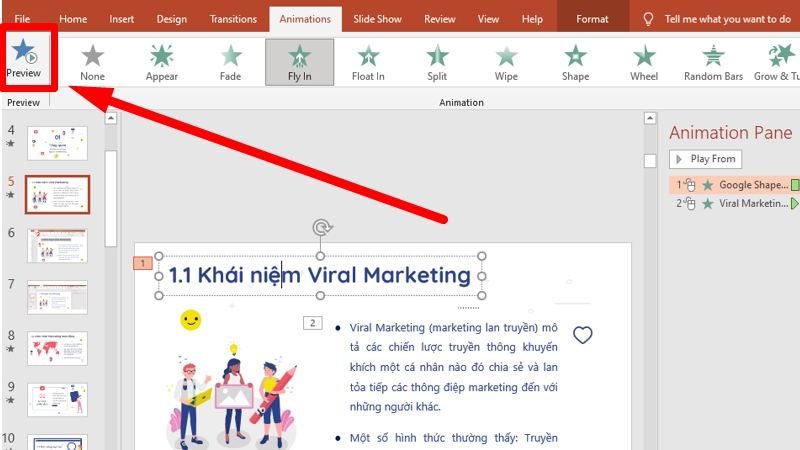Select slide 8 world map thumbnail
This screenshot has width=800, height=450.
[x=57, y=348]
